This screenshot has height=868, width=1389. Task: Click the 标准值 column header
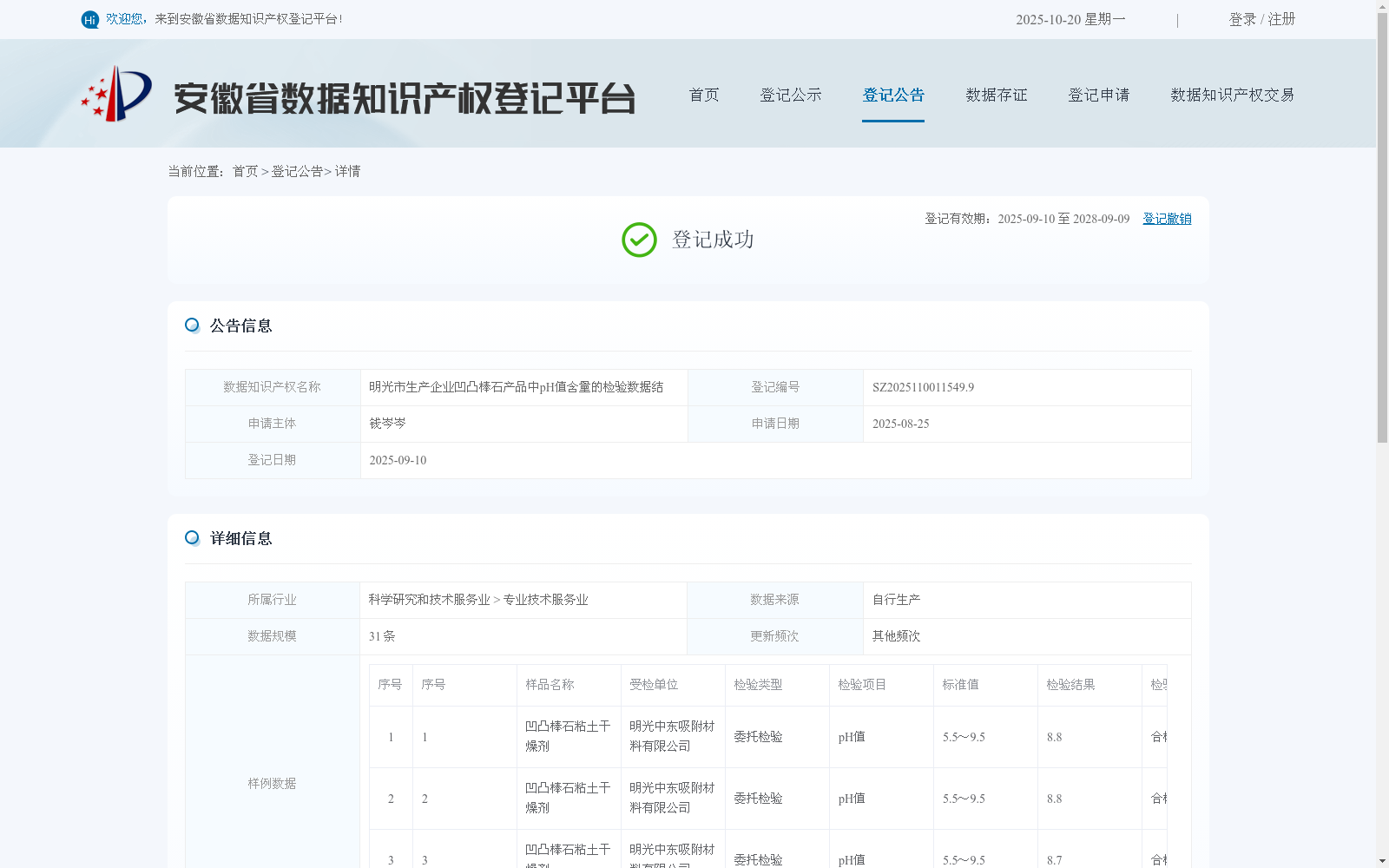click(960, 685)
